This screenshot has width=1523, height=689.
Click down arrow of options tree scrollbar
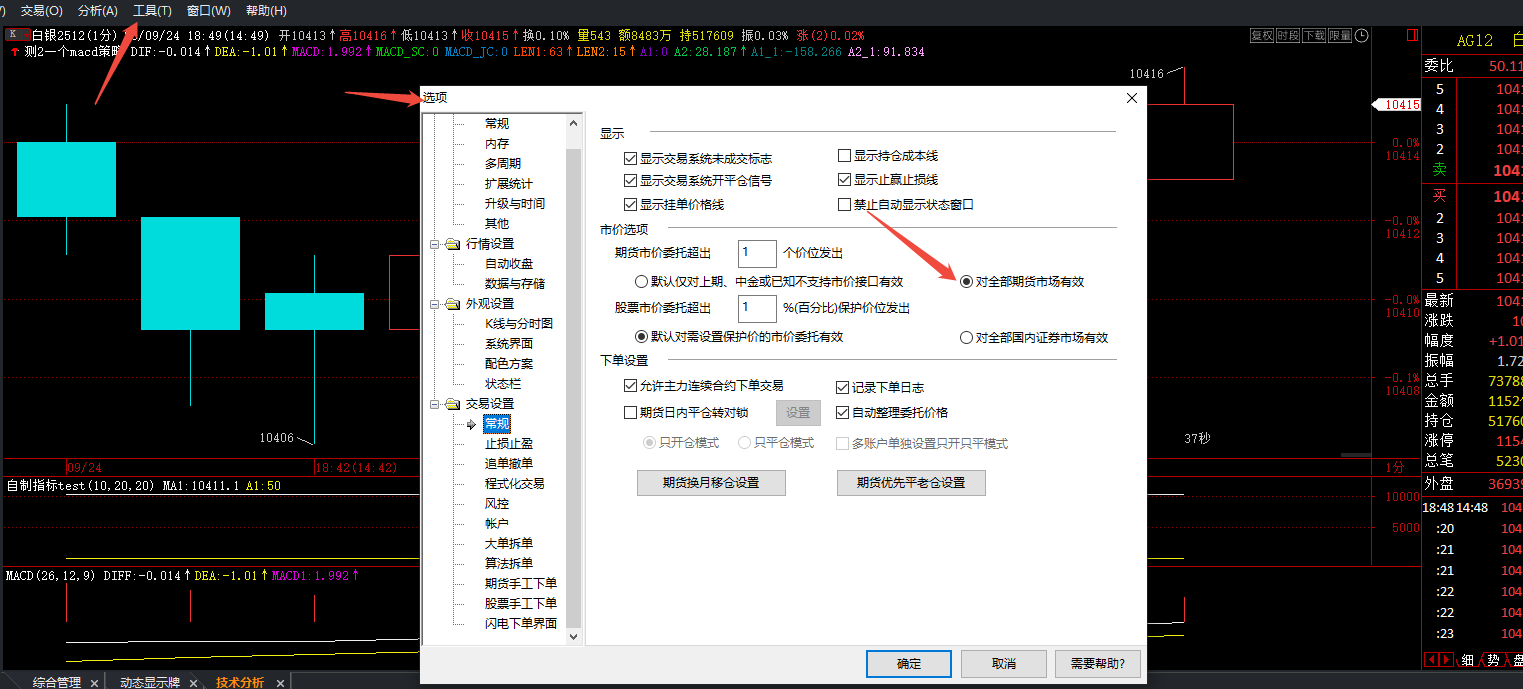click(573, 636)
